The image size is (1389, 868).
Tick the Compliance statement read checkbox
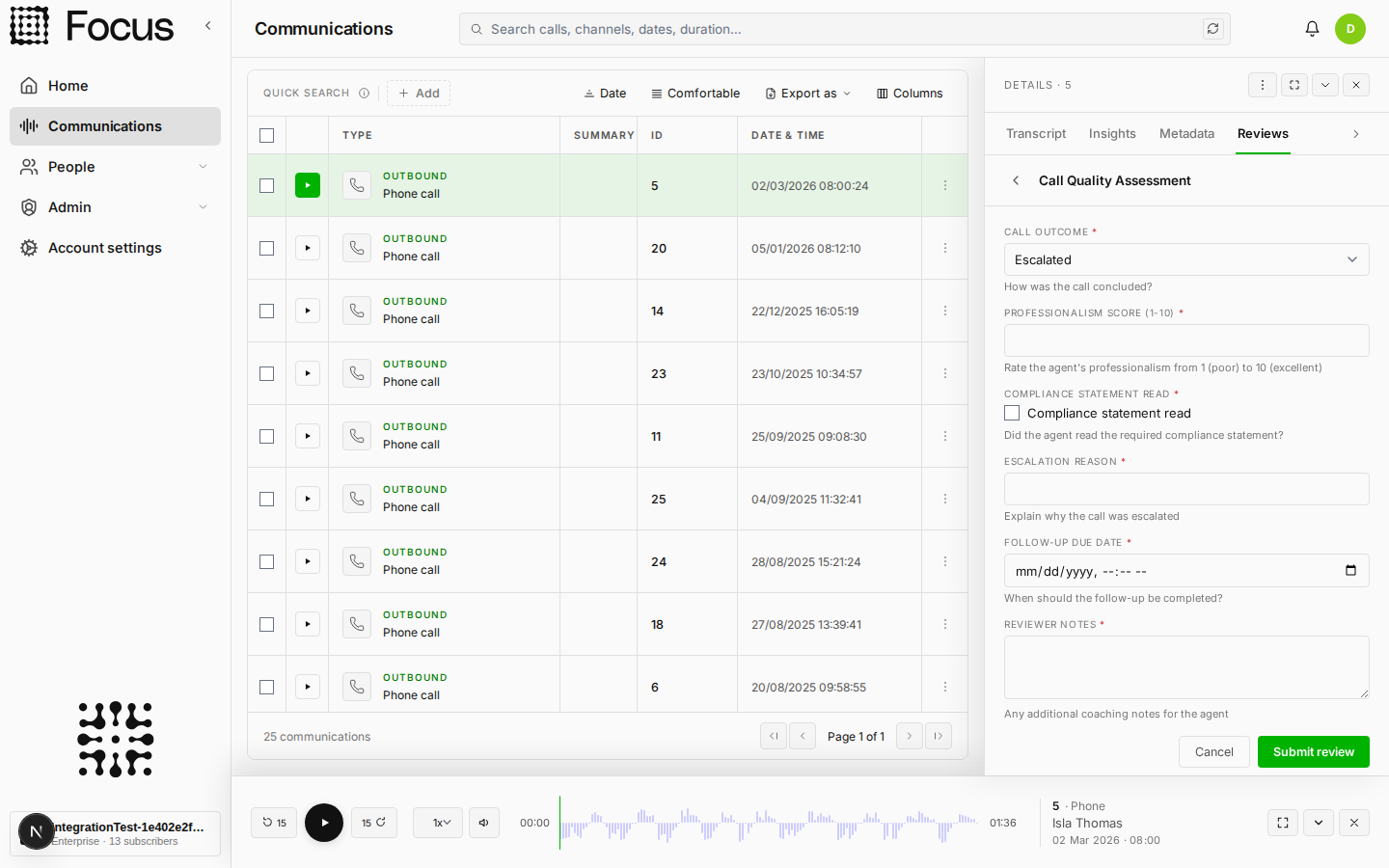[x=1012, y=413]
